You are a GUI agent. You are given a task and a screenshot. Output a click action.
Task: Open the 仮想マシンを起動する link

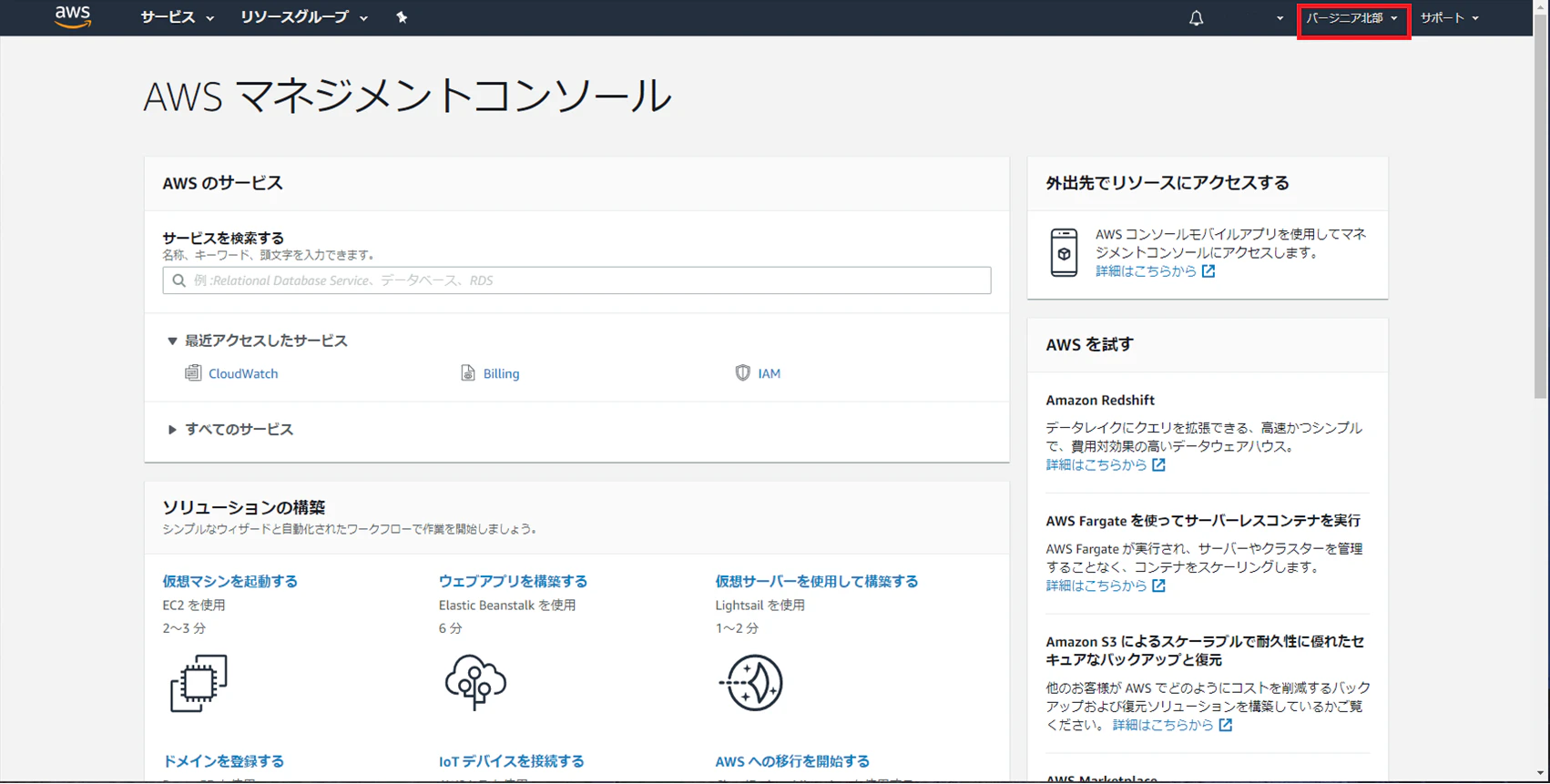[229, 581]
